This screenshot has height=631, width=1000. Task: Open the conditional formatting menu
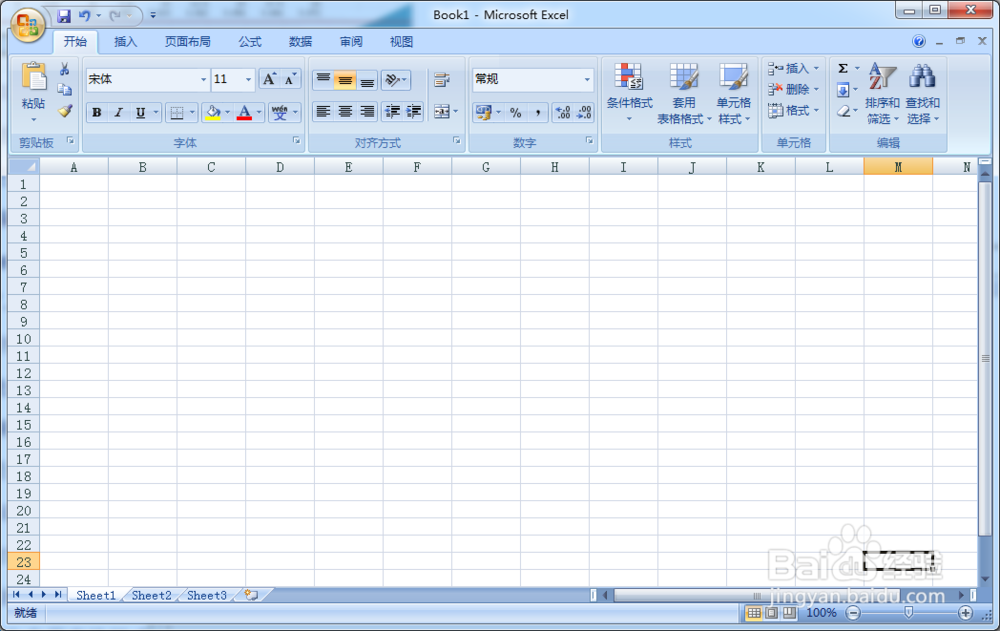coord(629,93)
